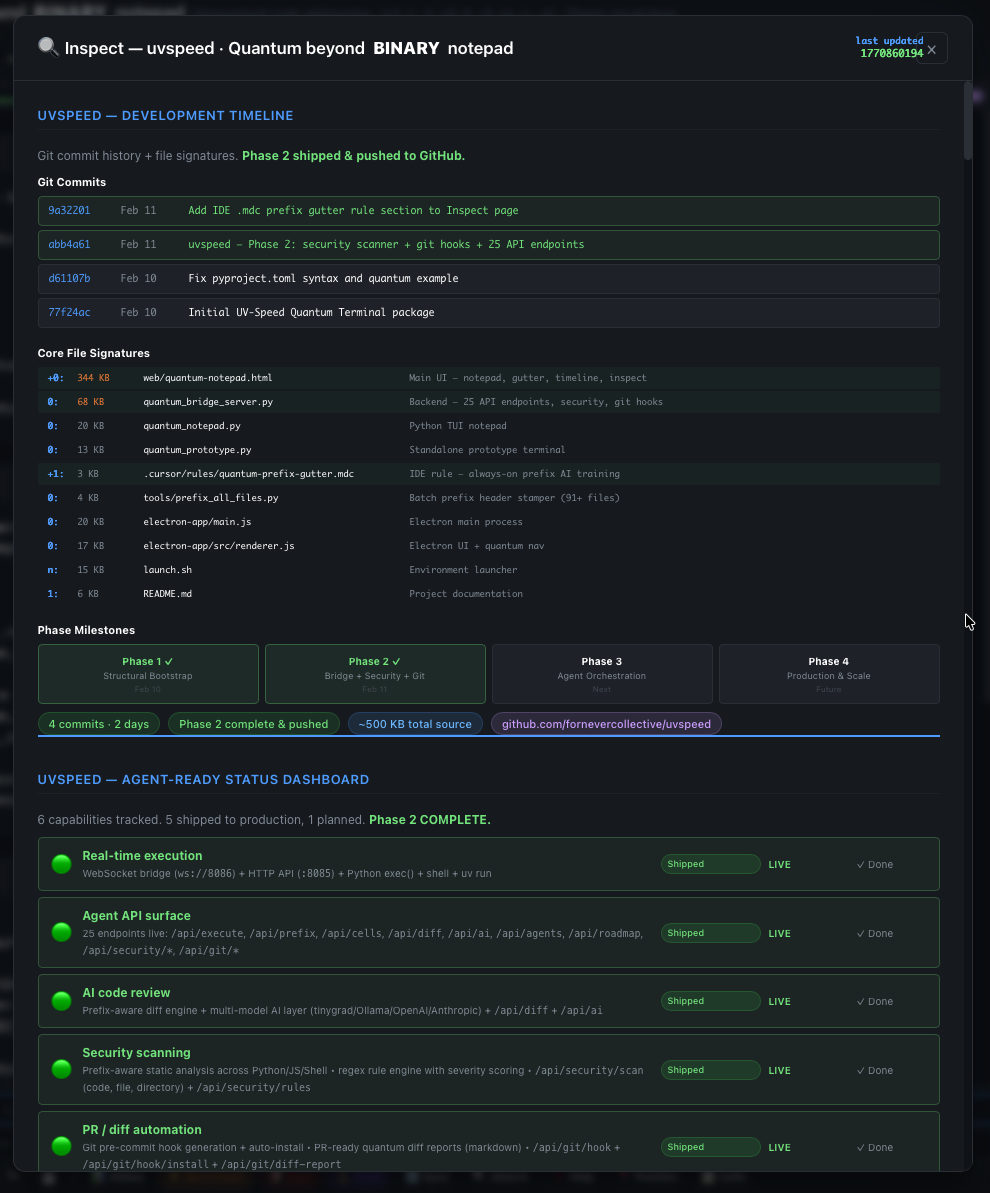Select the electron-app/main.js file name
This screenshot has height=1193, width=990.
point(197,522)
